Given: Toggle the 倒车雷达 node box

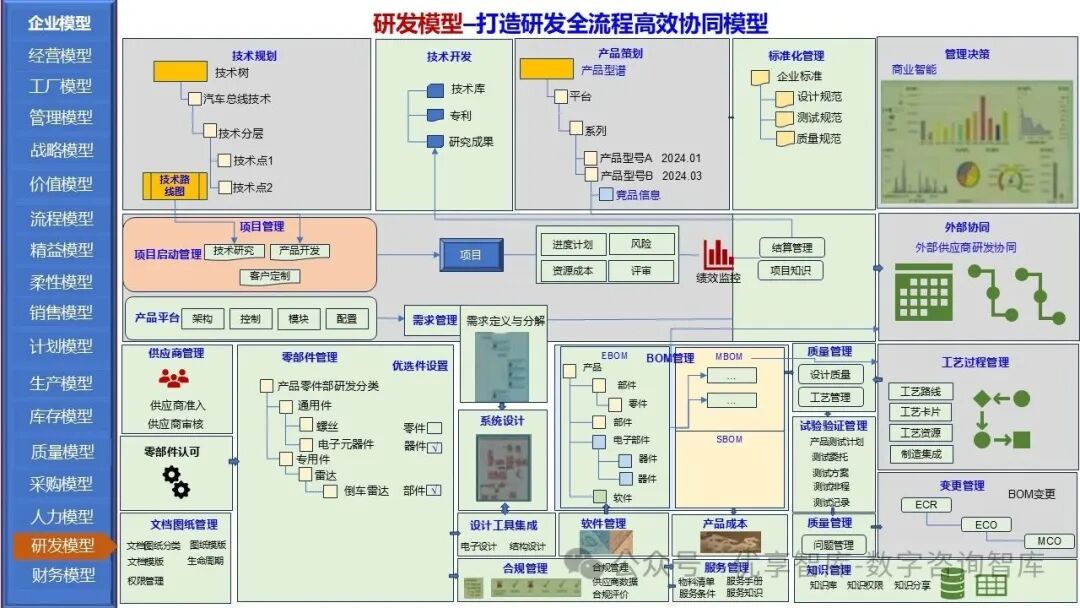Looking at the screenshot, I should [330, 491].
